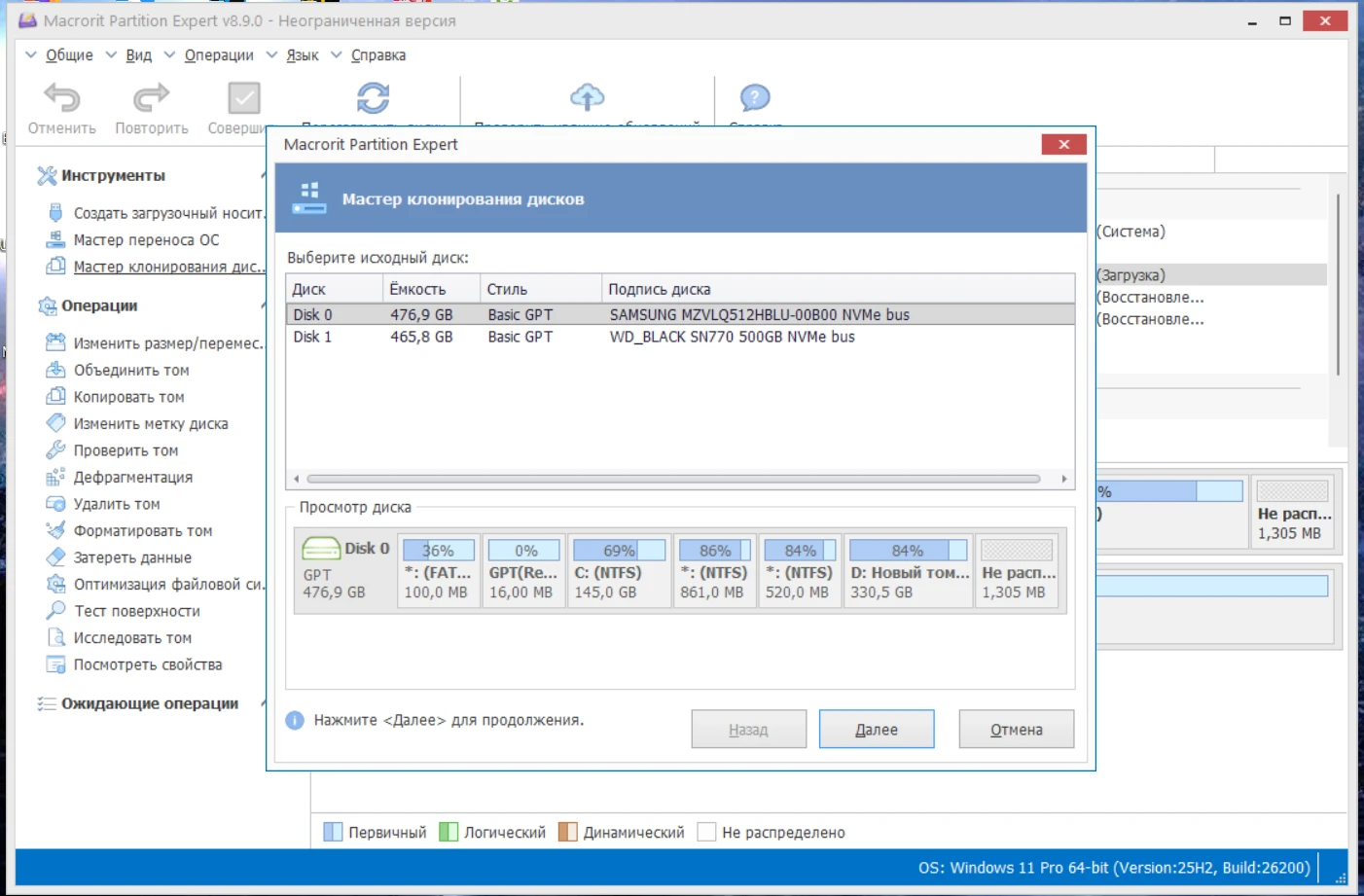Open Мастер переноса ОС tool
Screen dimensions: 1364x896
click(146, 240)
